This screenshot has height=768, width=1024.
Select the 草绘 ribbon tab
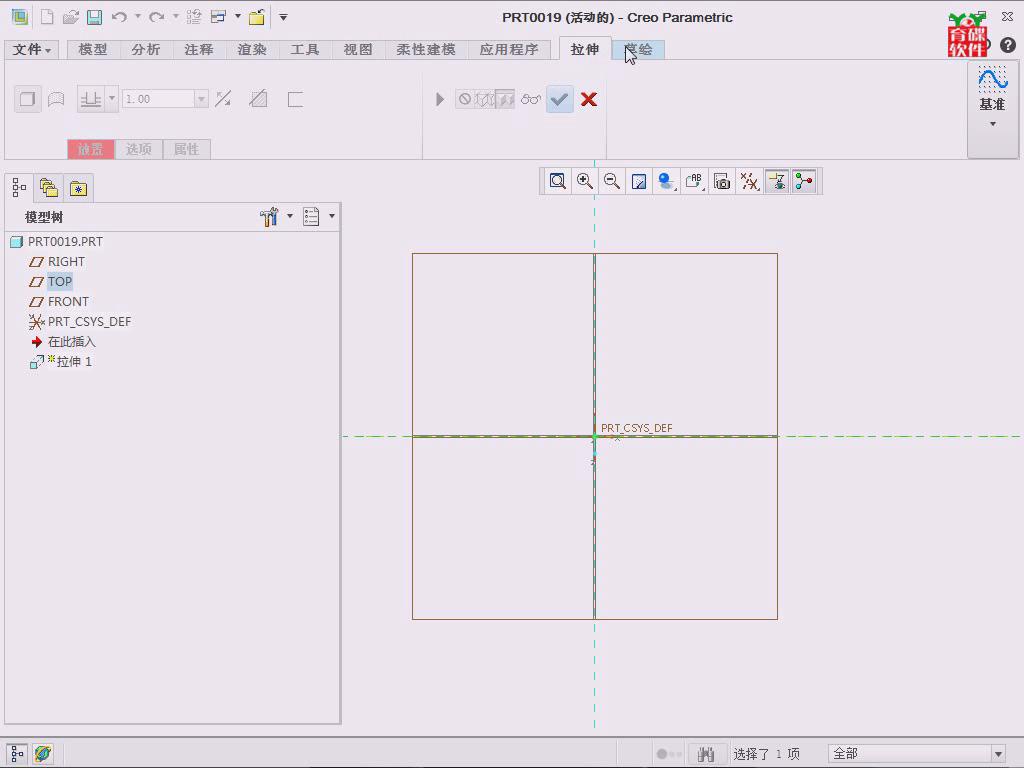(x=638, y=50)
